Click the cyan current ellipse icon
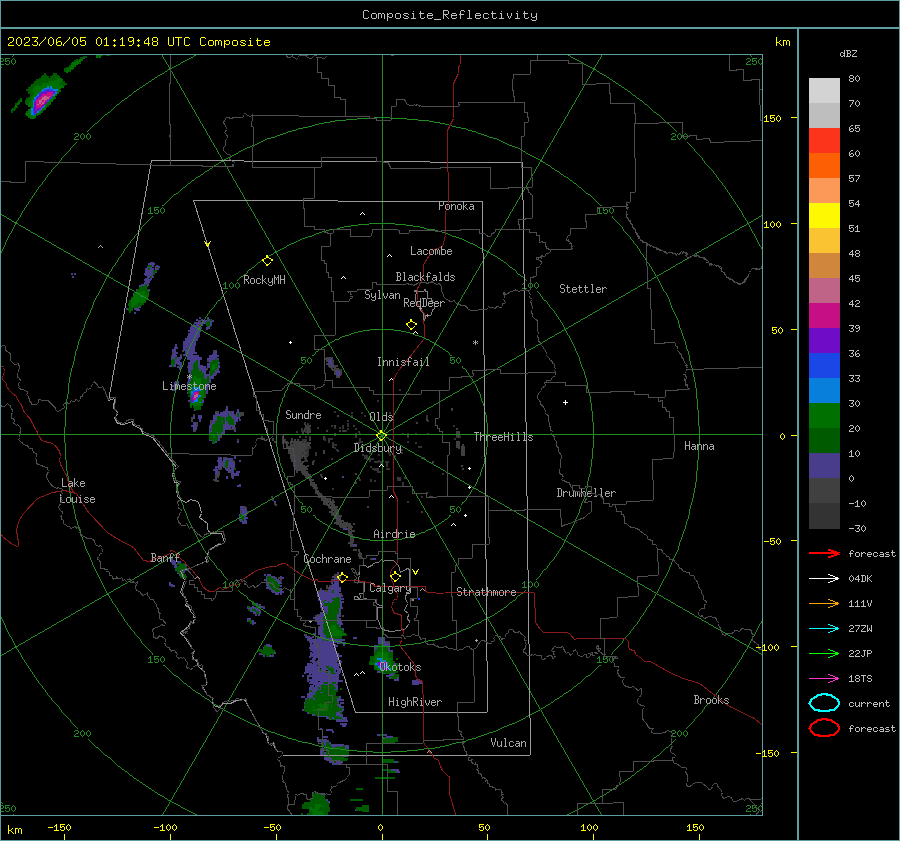 click(824, 703)
